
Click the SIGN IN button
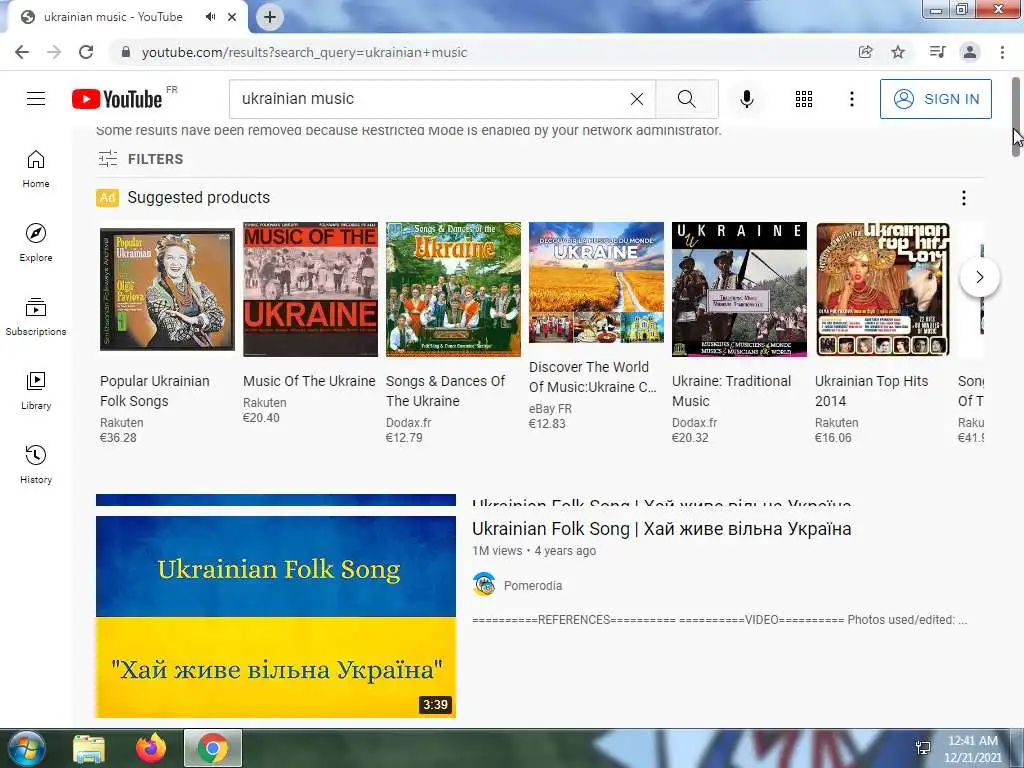click(935, 99)
